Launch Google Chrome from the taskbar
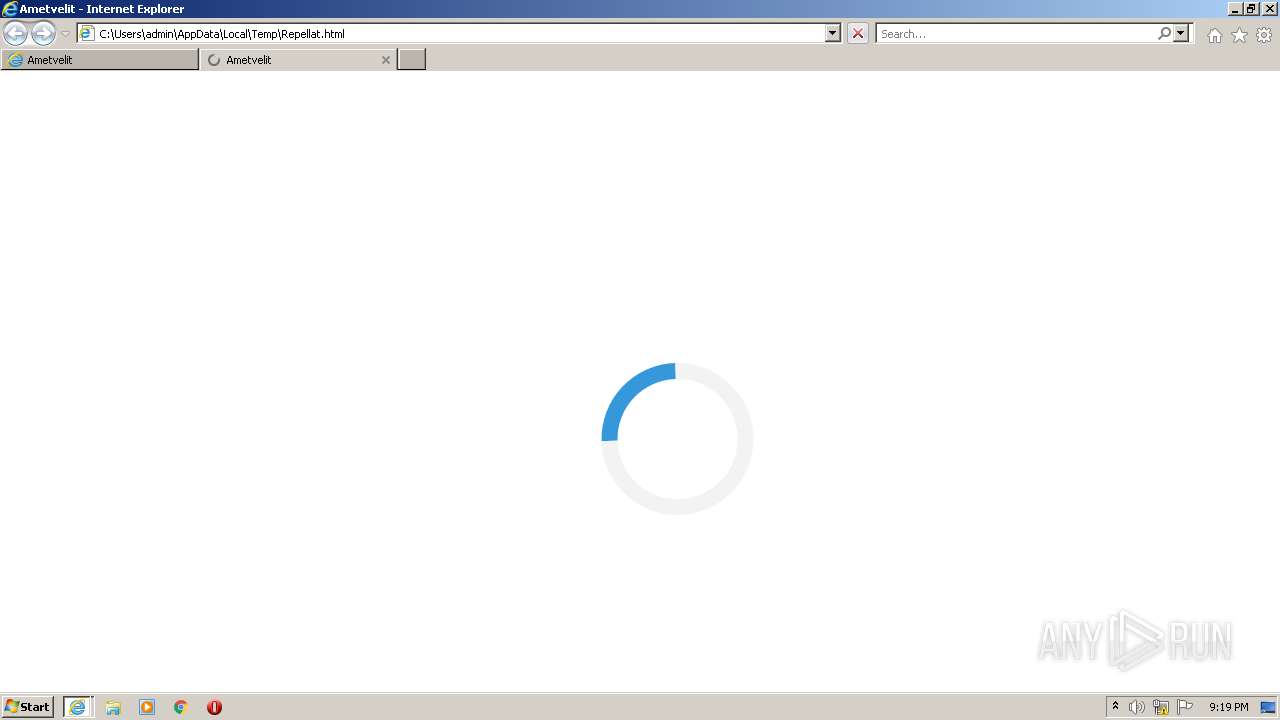This screenshot has width=1280, height=720. (x=181, y=707)
